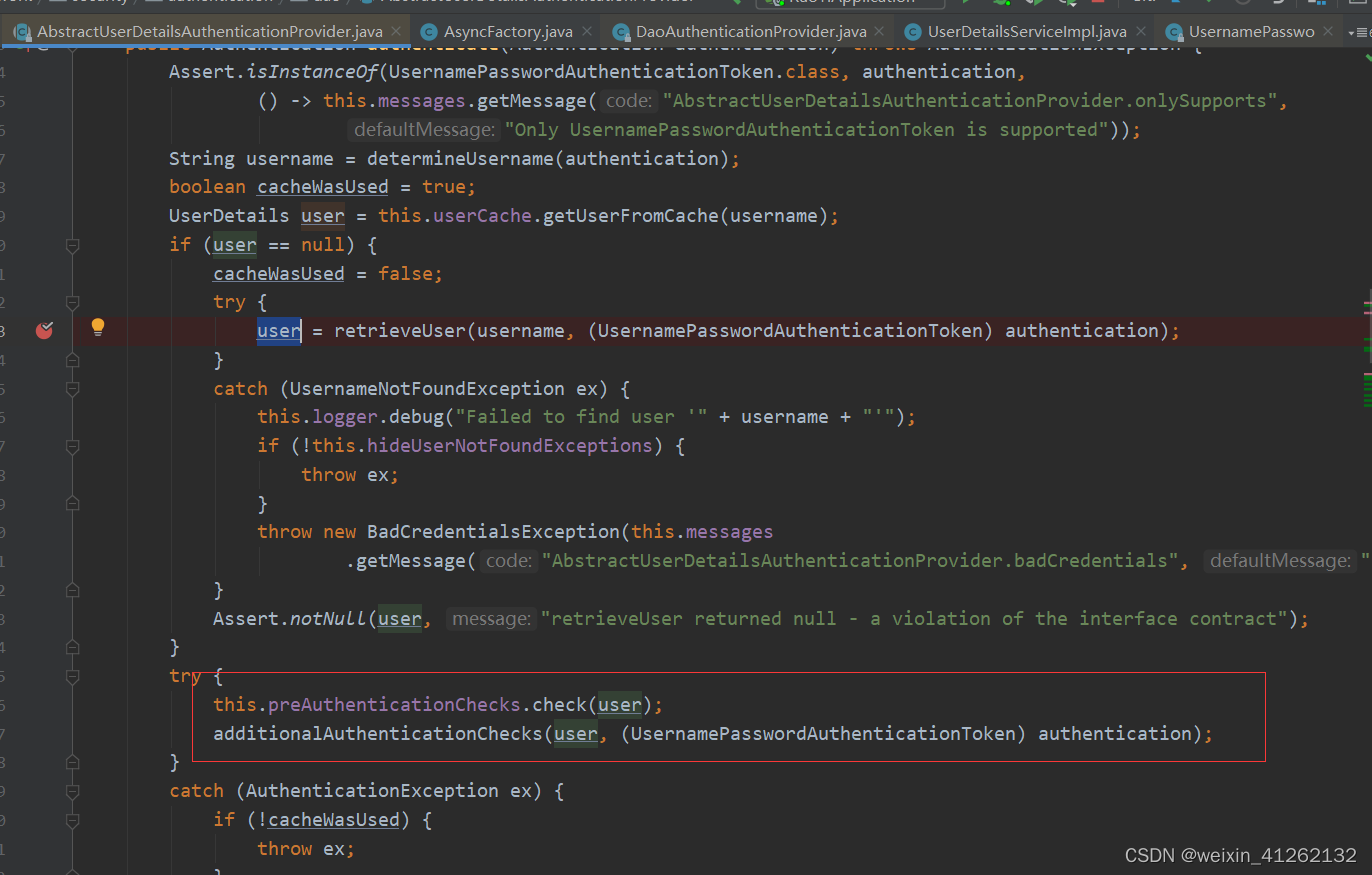Image resolution: width=1372 pixels, height=875 pixels.
Task: Open the UsernamePasswo… editor tab
Action: (1250, 32)
